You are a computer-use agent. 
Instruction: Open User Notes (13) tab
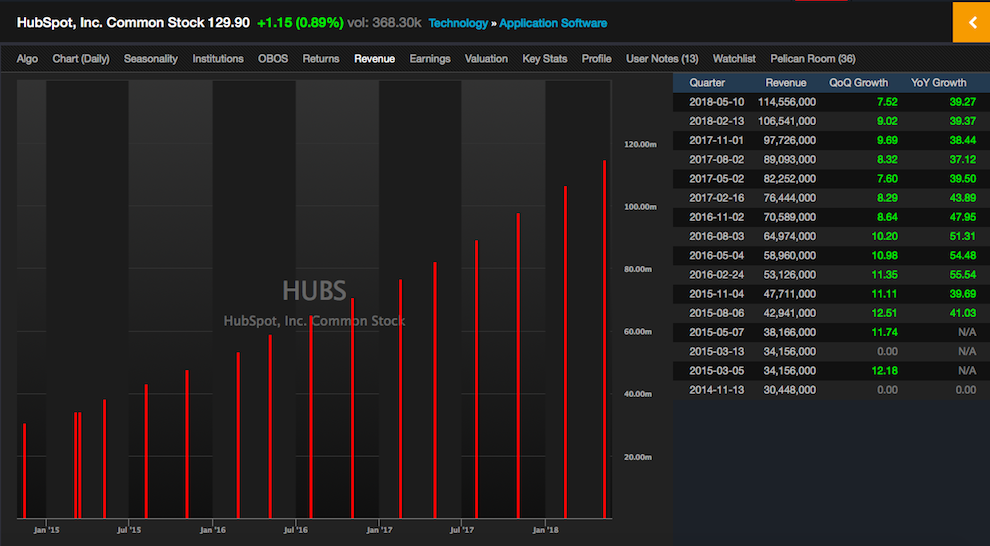click(x=662, y=59)
